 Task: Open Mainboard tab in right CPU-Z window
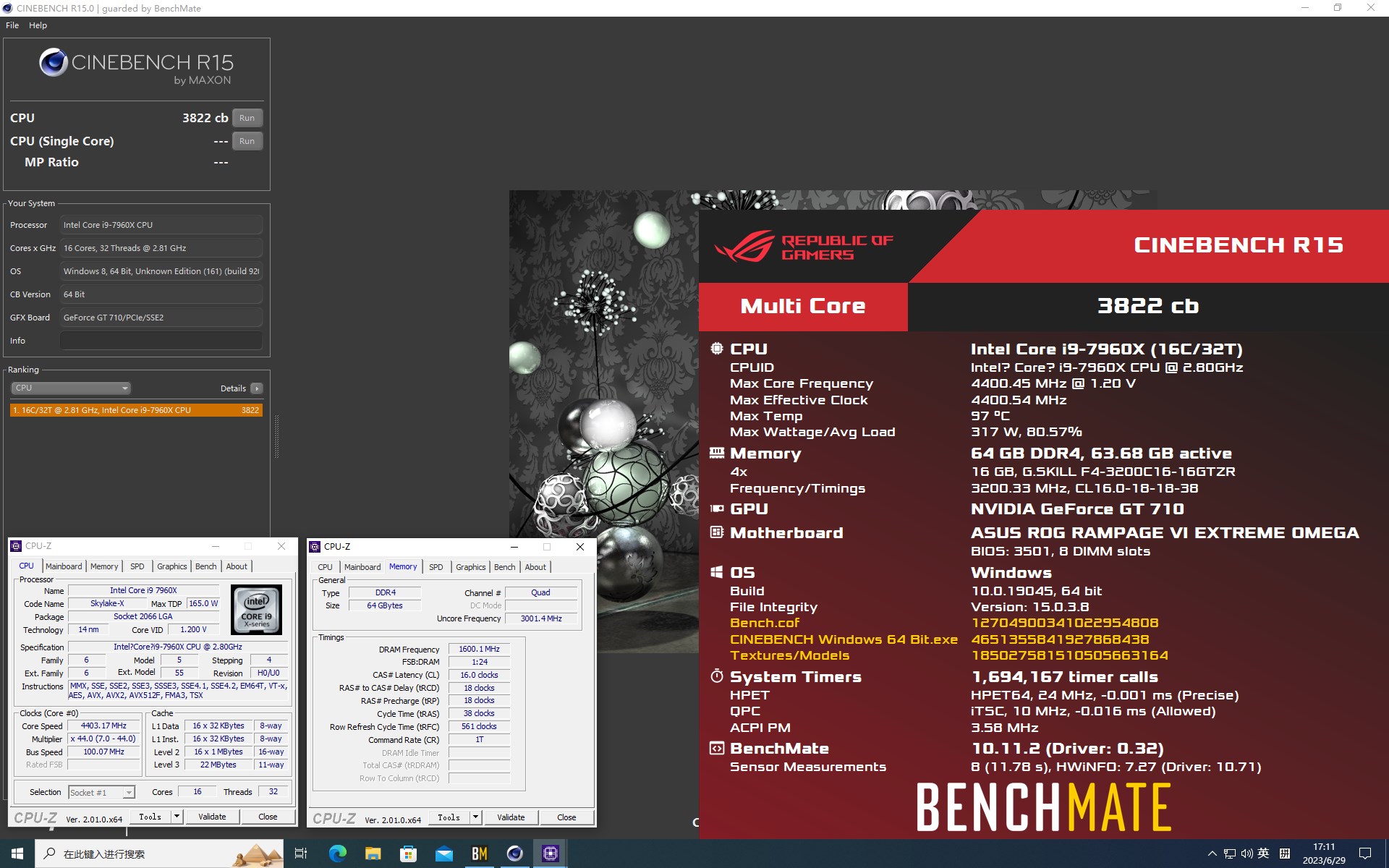click(362, 567)
